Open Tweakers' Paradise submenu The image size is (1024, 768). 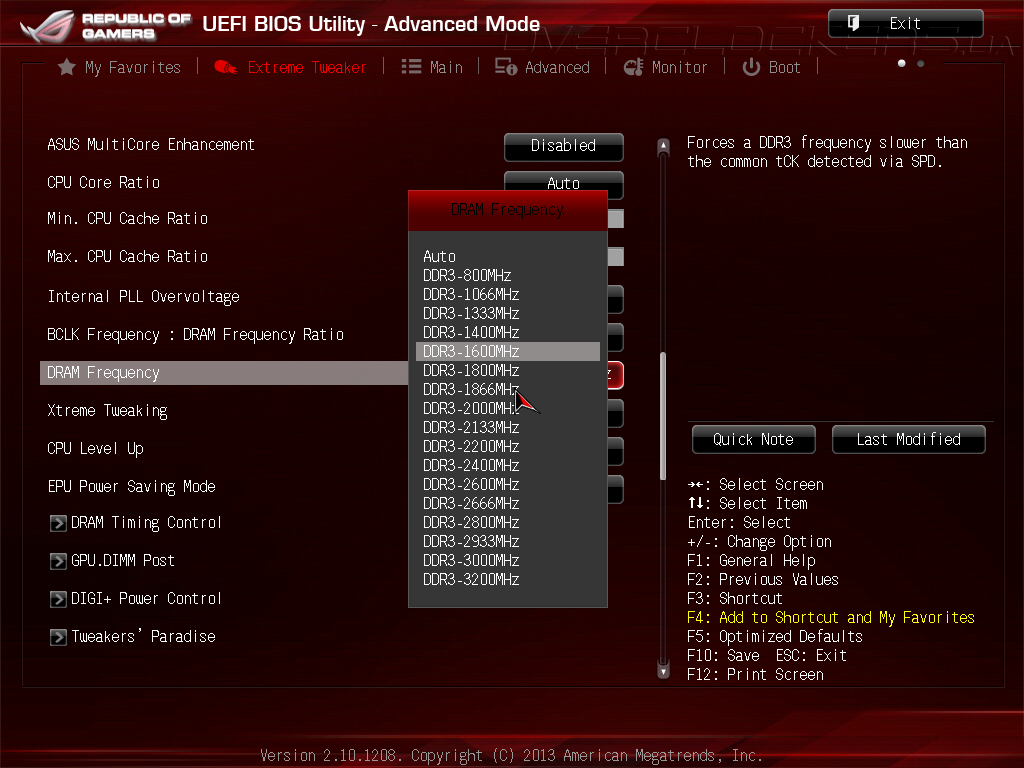[143, 637]
